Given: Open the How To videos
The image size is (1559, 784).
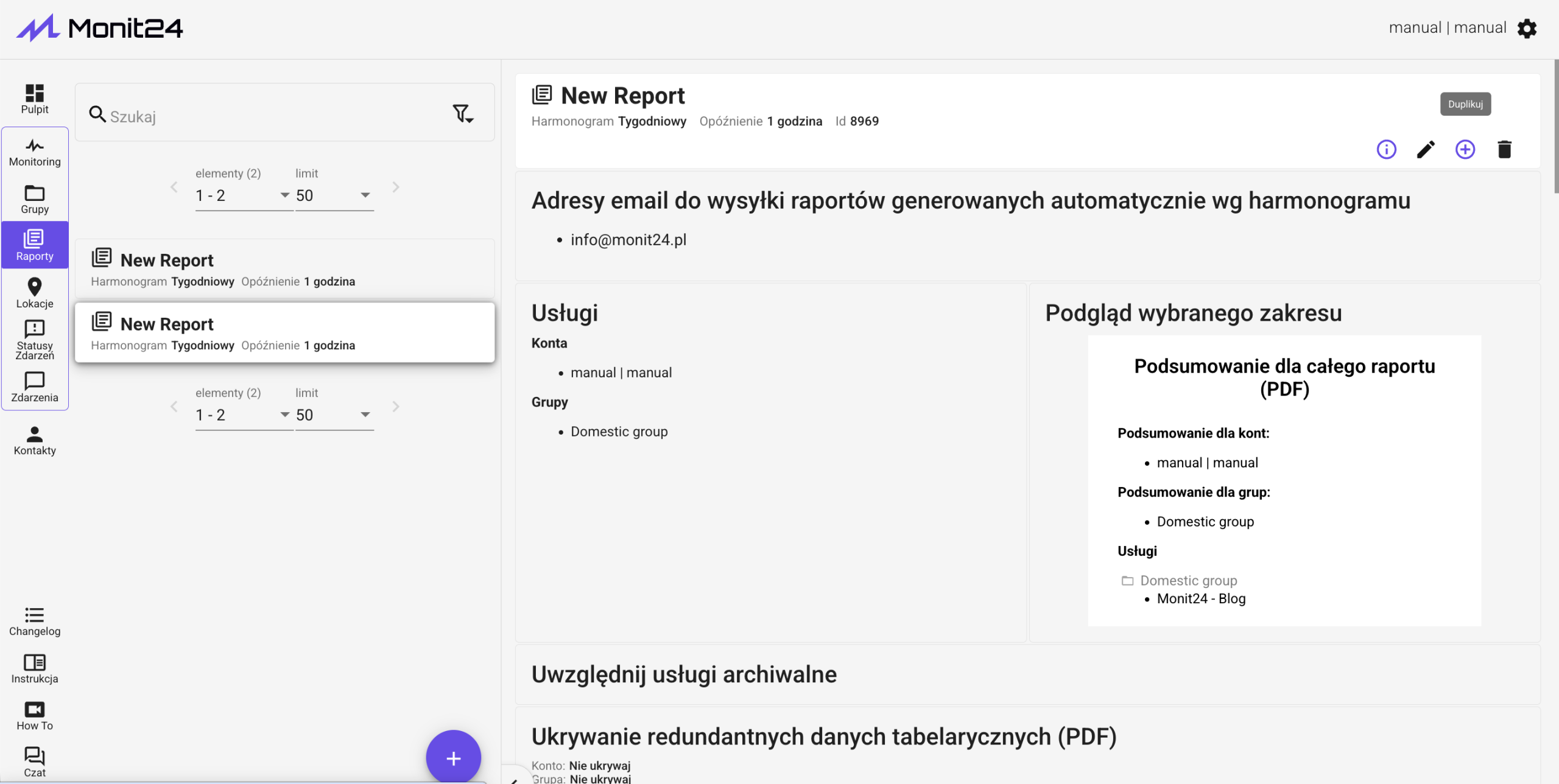Looking at the screenshot, I should click(x=35, y=716).
